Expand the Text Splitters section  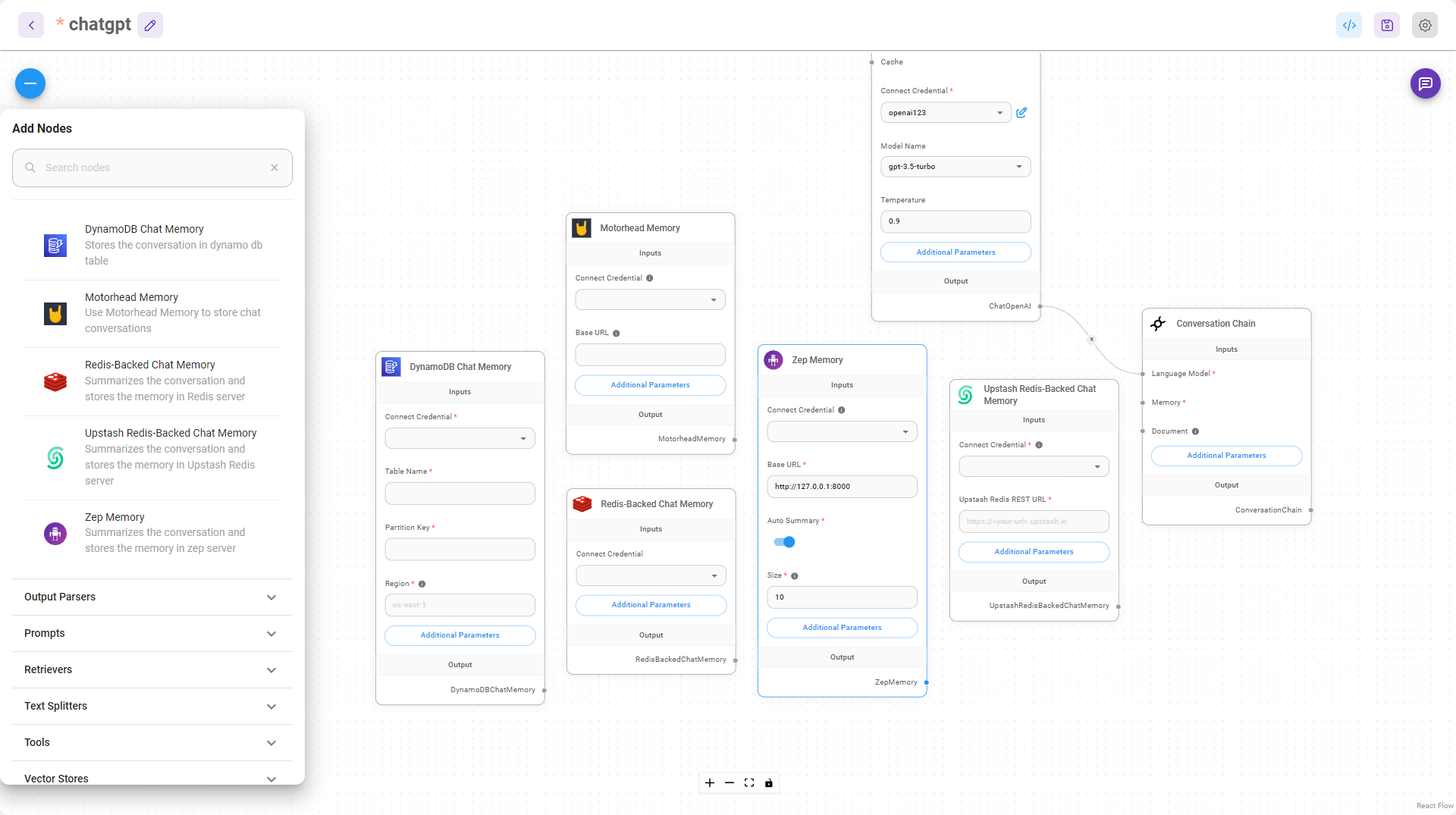click(x=152, y=706)
